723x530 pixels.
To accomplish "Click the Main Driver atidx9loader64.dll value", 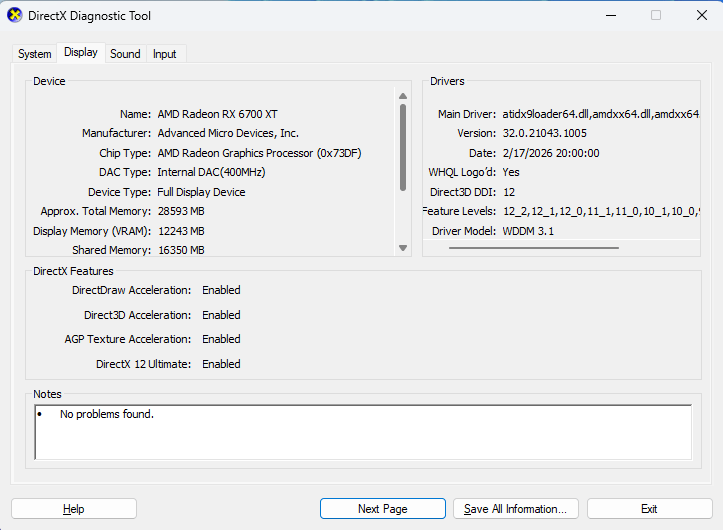I will click(601, 114).
